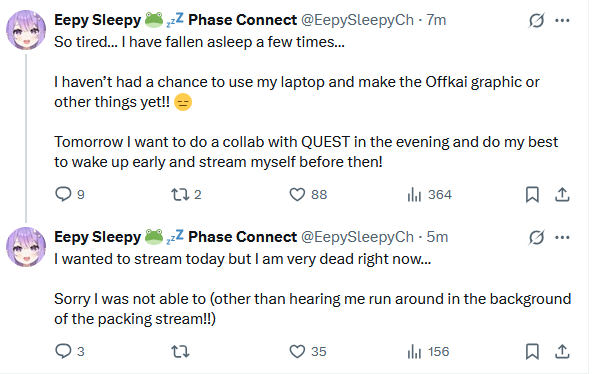Open the profile avatar on the first tweet
The height and width of the screenshot is (374, 593).
26,30
